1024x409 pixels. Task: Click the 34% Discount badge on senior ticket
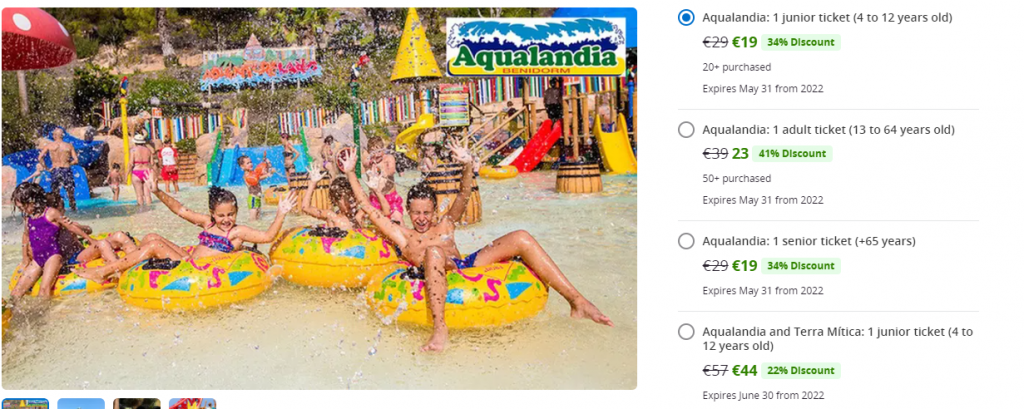pos(801,266)
